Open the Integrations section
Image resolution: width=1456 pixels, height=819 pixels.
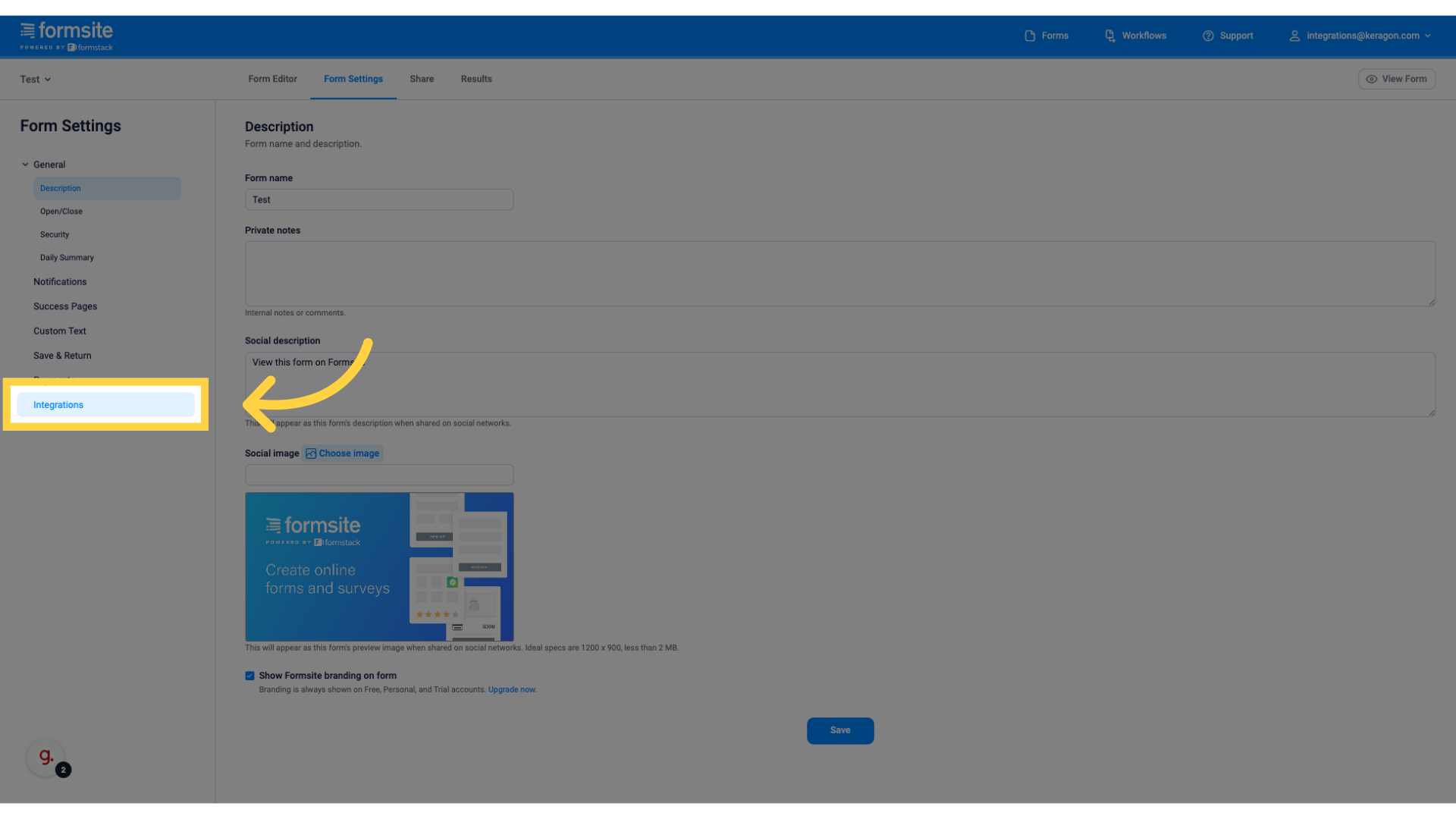point(106,405)
